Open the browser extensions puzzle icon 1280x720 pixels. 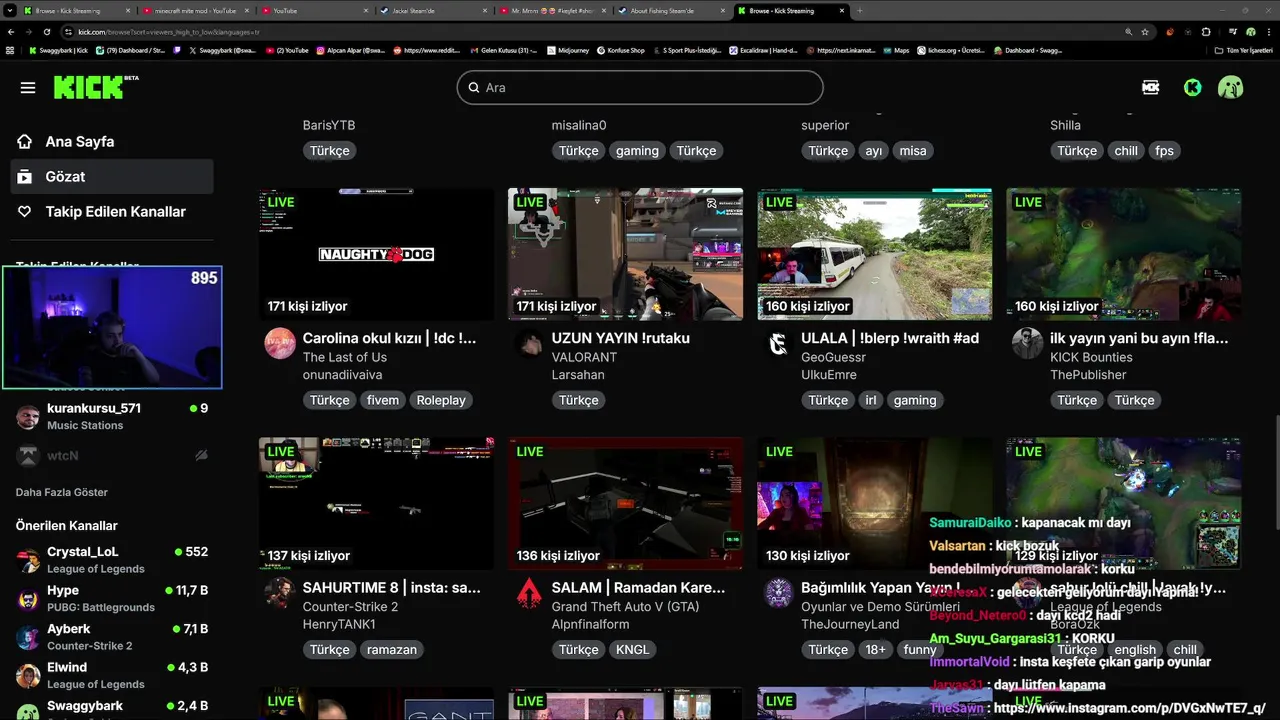[1206, 32]
